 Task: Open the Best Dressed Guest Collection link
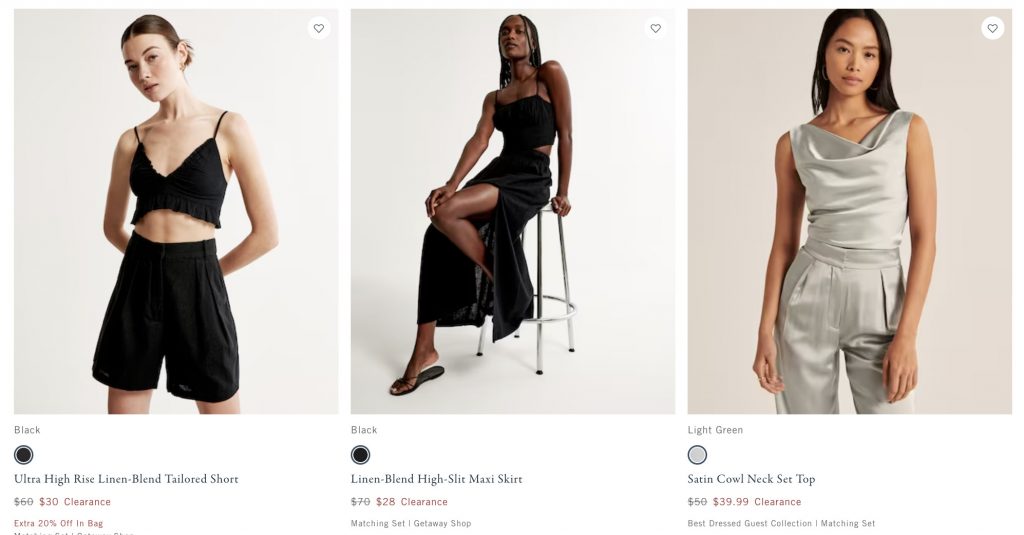(749, 523)
